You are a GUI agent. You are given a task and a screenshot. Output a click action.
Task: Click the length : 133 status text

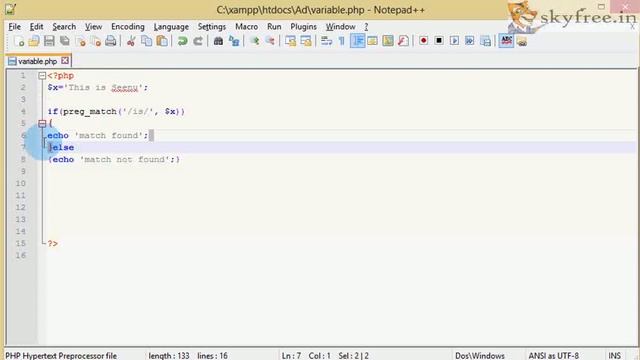[x=169, y=356]
